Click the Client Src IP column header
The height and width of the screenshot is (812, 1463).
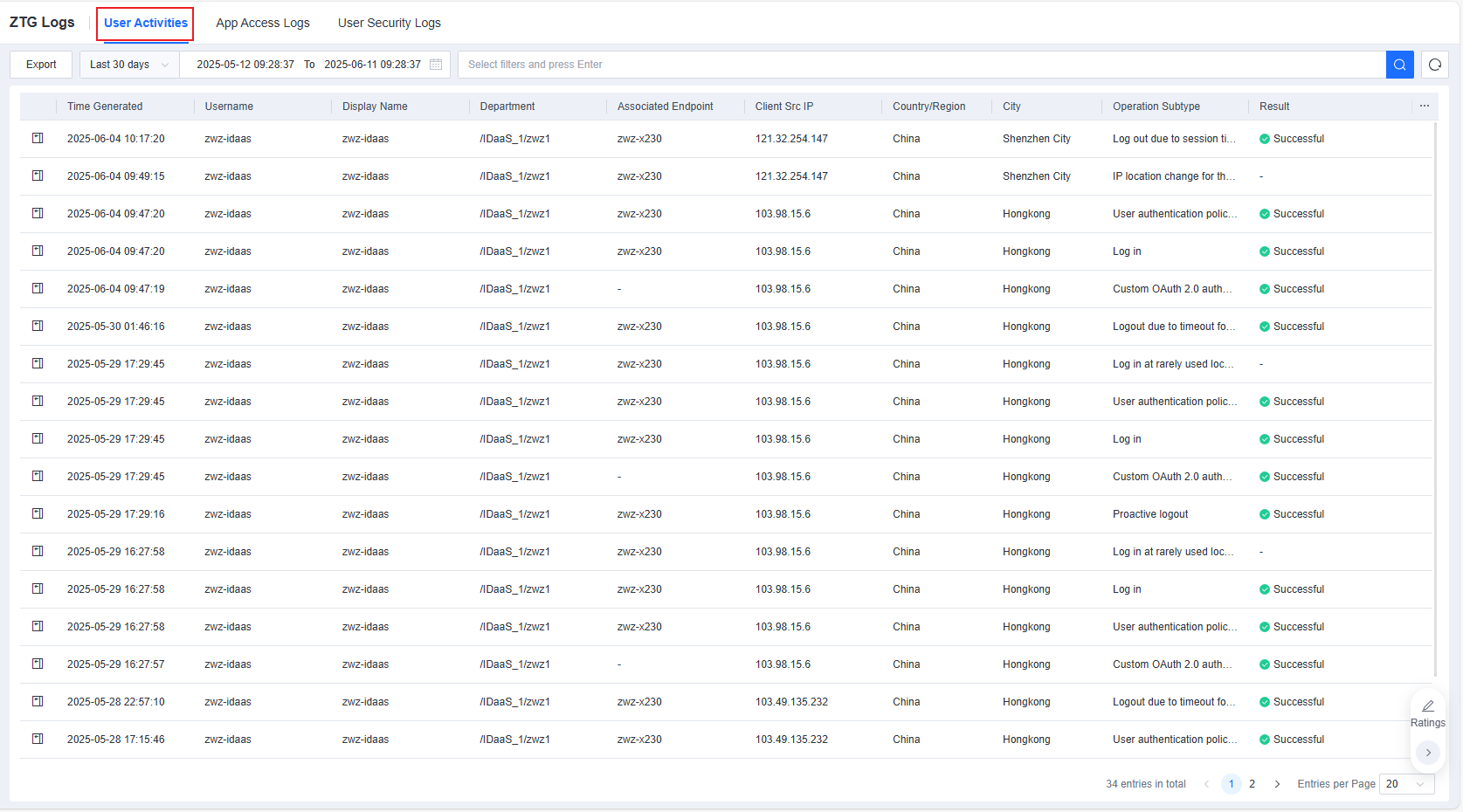[x=784, y=107]
